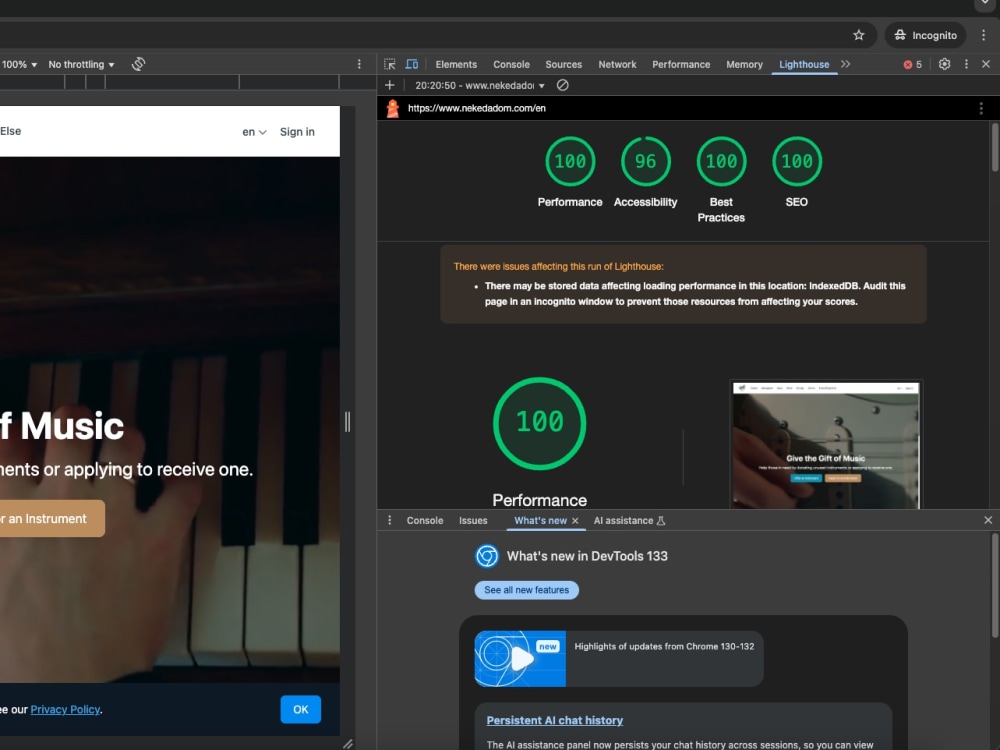Open the en language dropdown
The width and height of the screenshot is (1000, 750).
click(x=254, y=132)
